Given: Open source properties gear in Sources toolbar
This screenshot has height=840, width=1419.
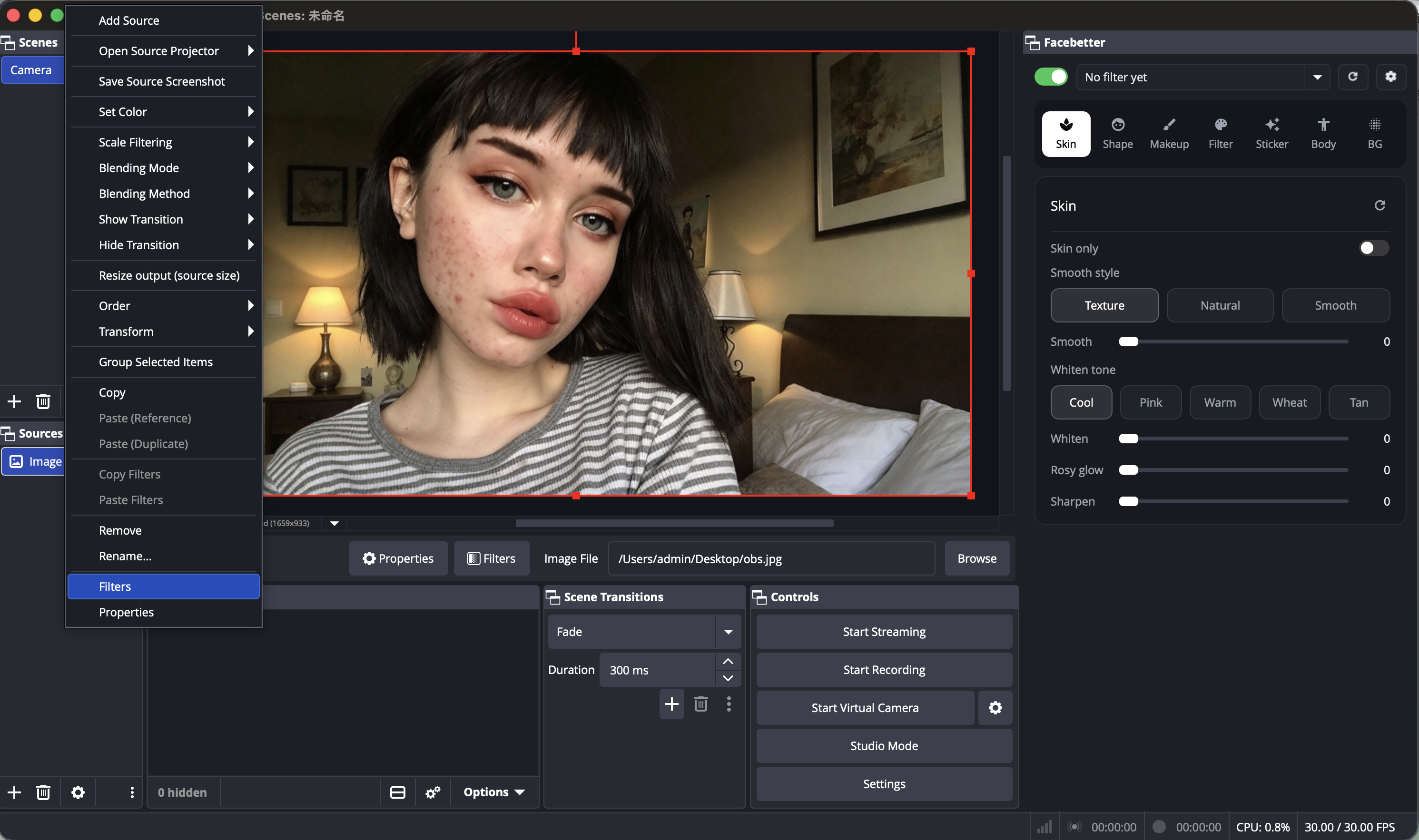Looking at the screenshot, I should (x=78, y=792).
